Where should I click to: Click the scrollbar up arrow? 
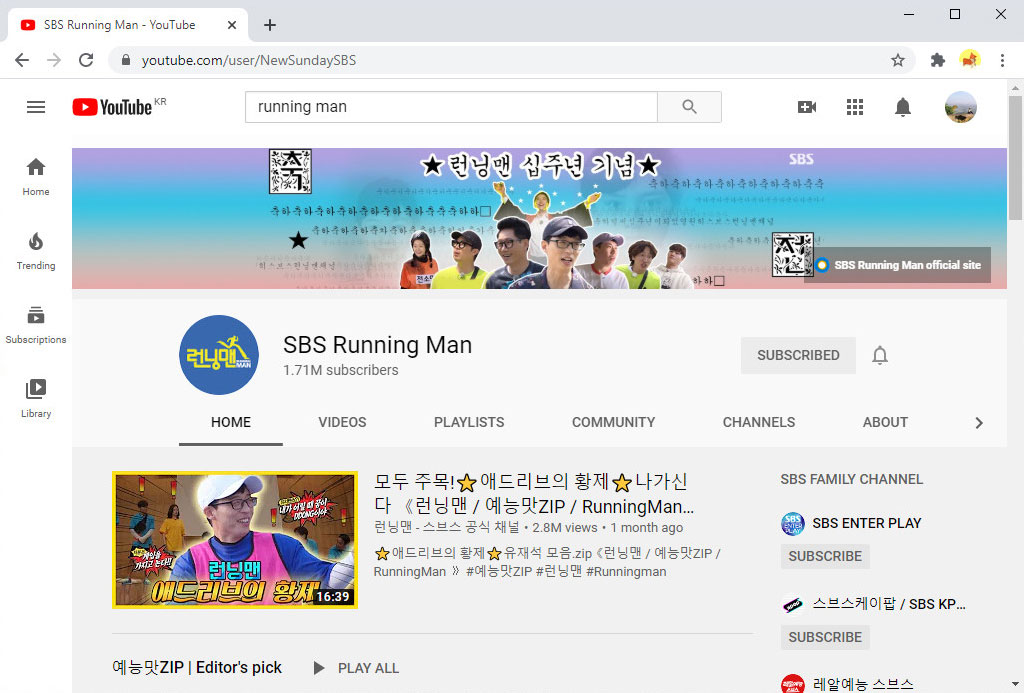pyautogui.click(x=1015, y=88)
